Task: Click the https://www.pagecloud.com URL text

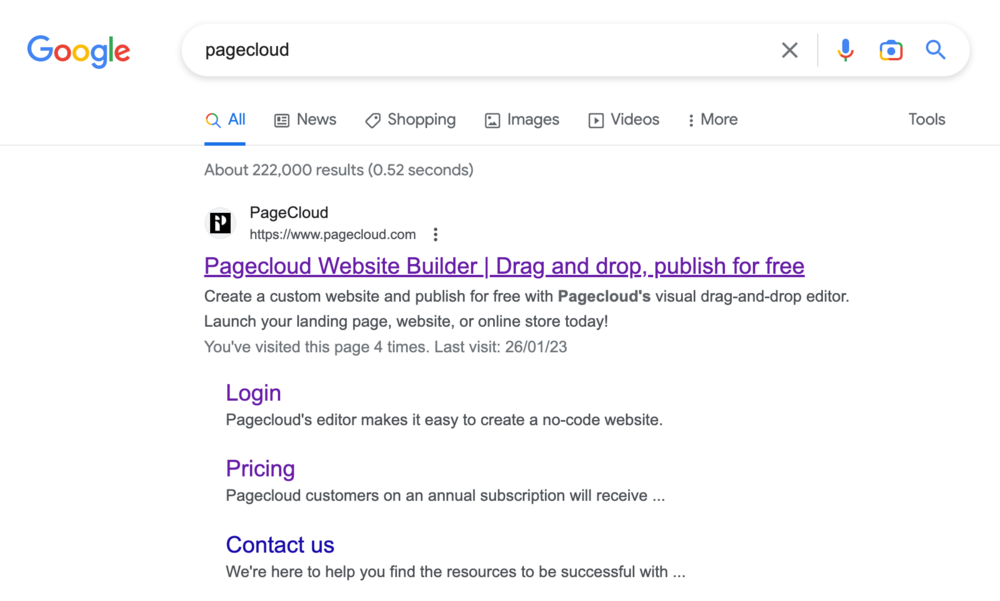Action: point(332,235)
